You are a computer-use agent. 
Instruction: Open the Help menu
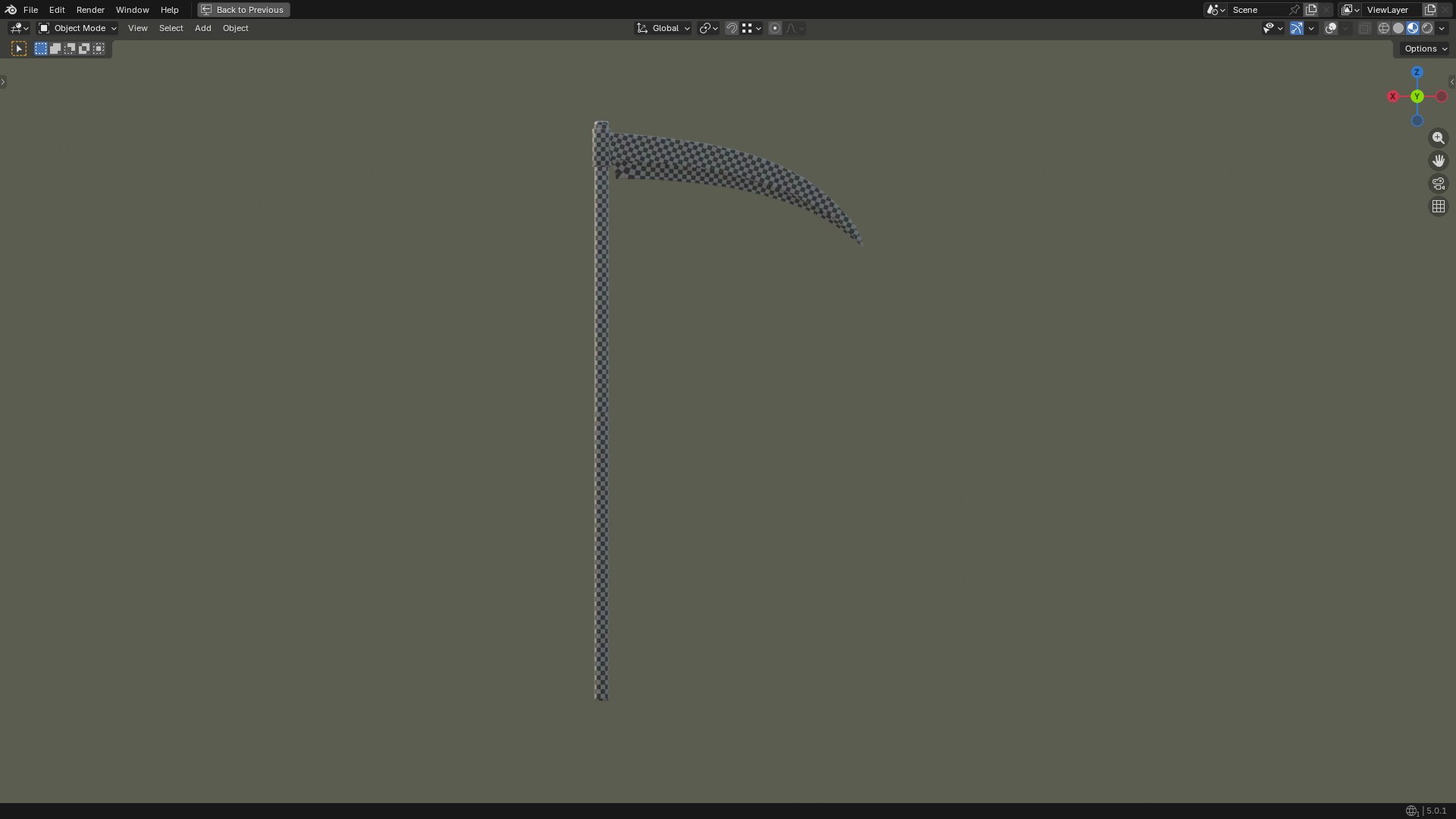(x=169, y=10)
